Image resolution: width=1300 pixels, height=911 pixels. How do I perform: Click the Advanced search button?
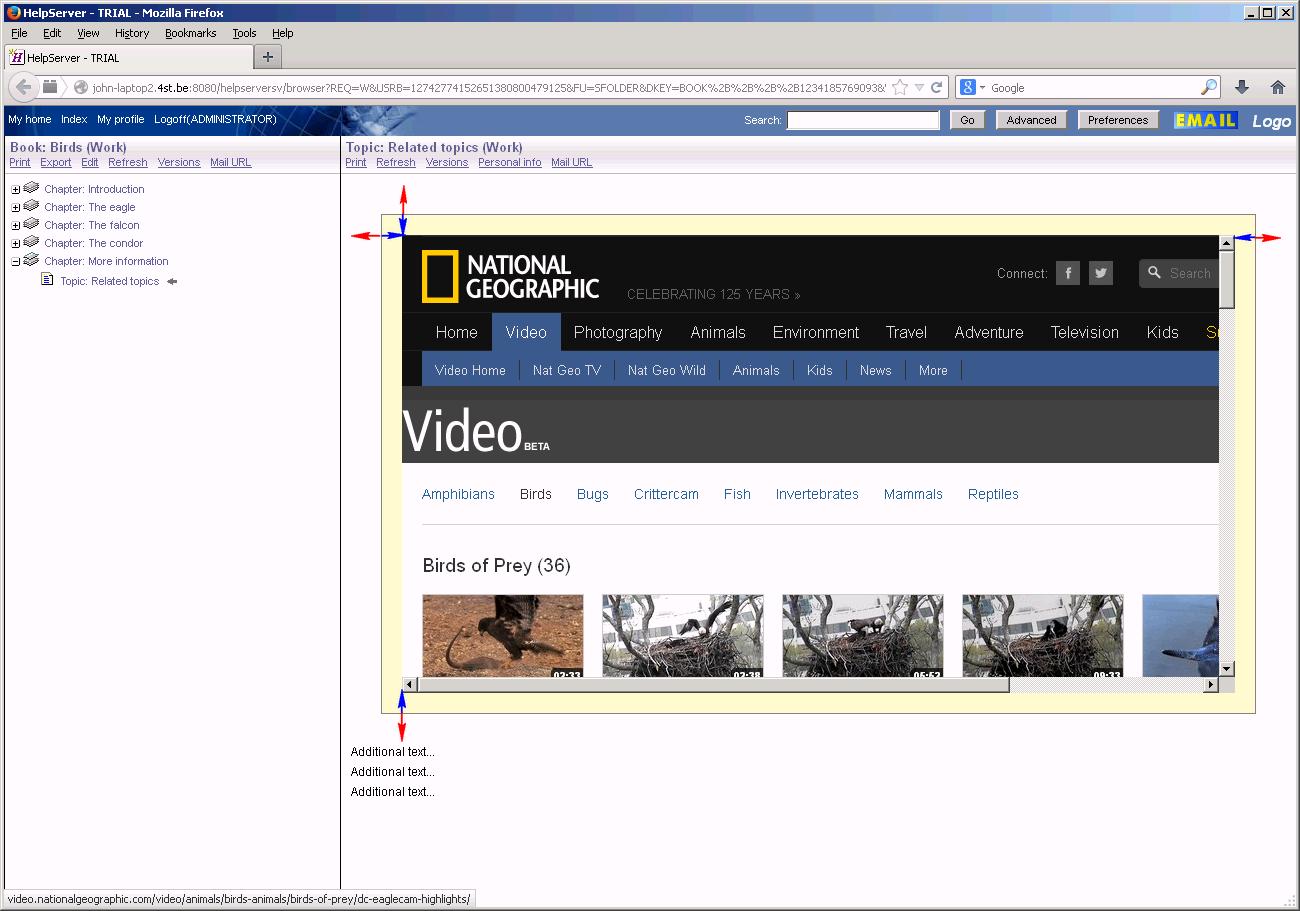[x=1031, y=120]
